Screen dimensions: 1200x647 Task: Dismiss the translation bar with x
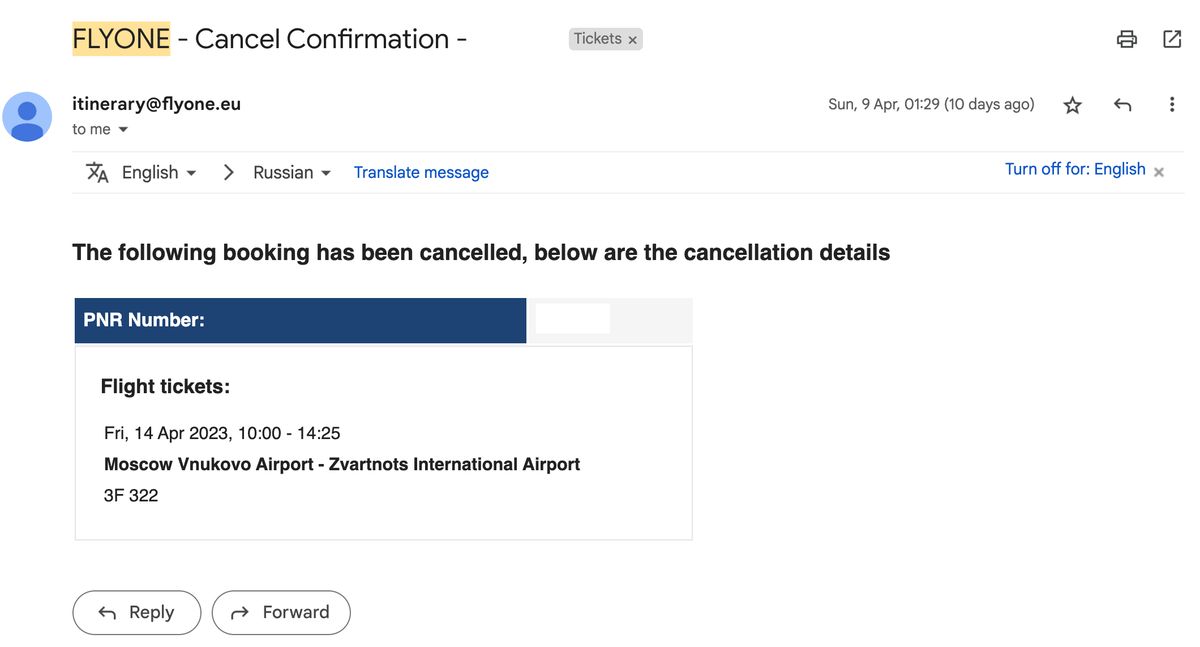point(1159,172)
